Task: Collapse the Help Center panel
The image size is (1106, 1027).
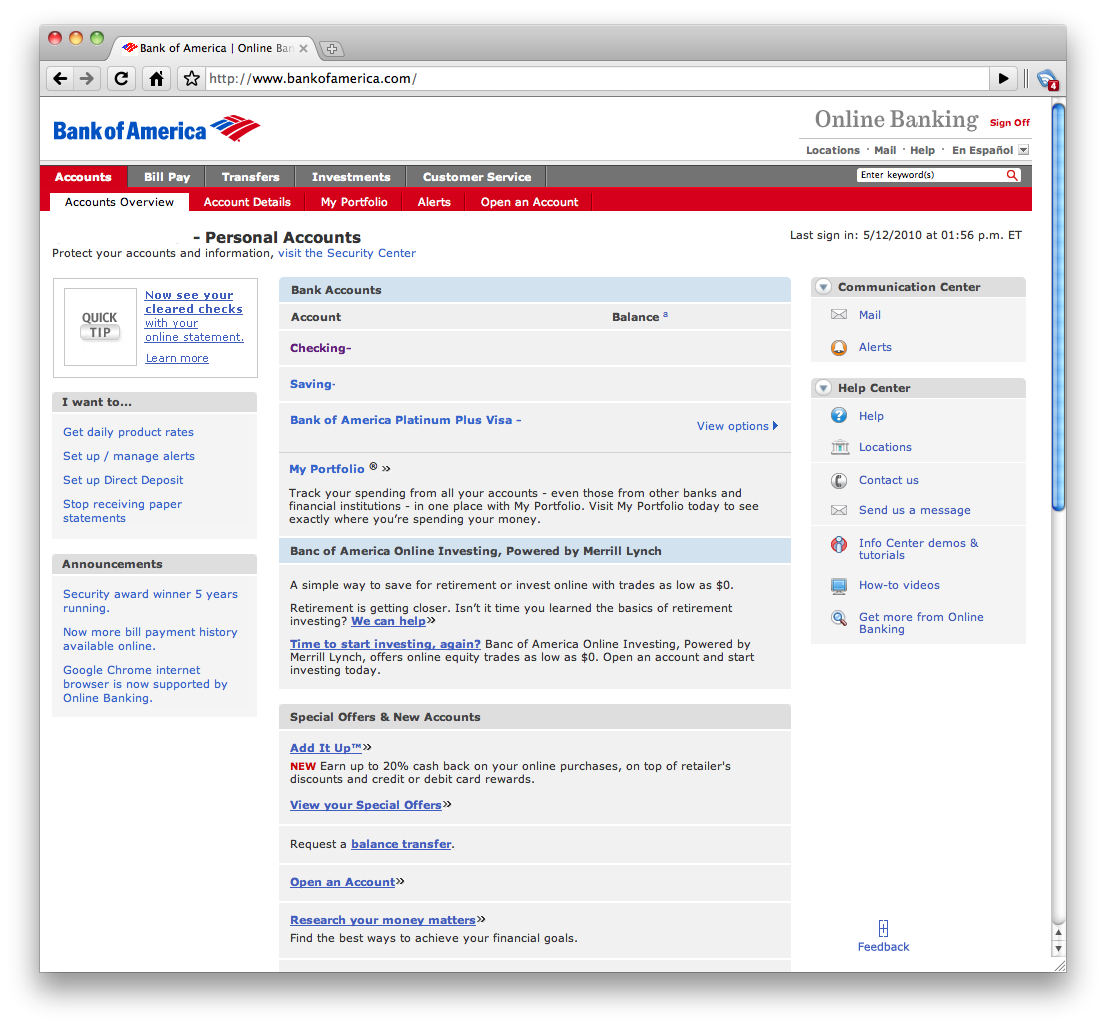Action: tap(823, 388)
